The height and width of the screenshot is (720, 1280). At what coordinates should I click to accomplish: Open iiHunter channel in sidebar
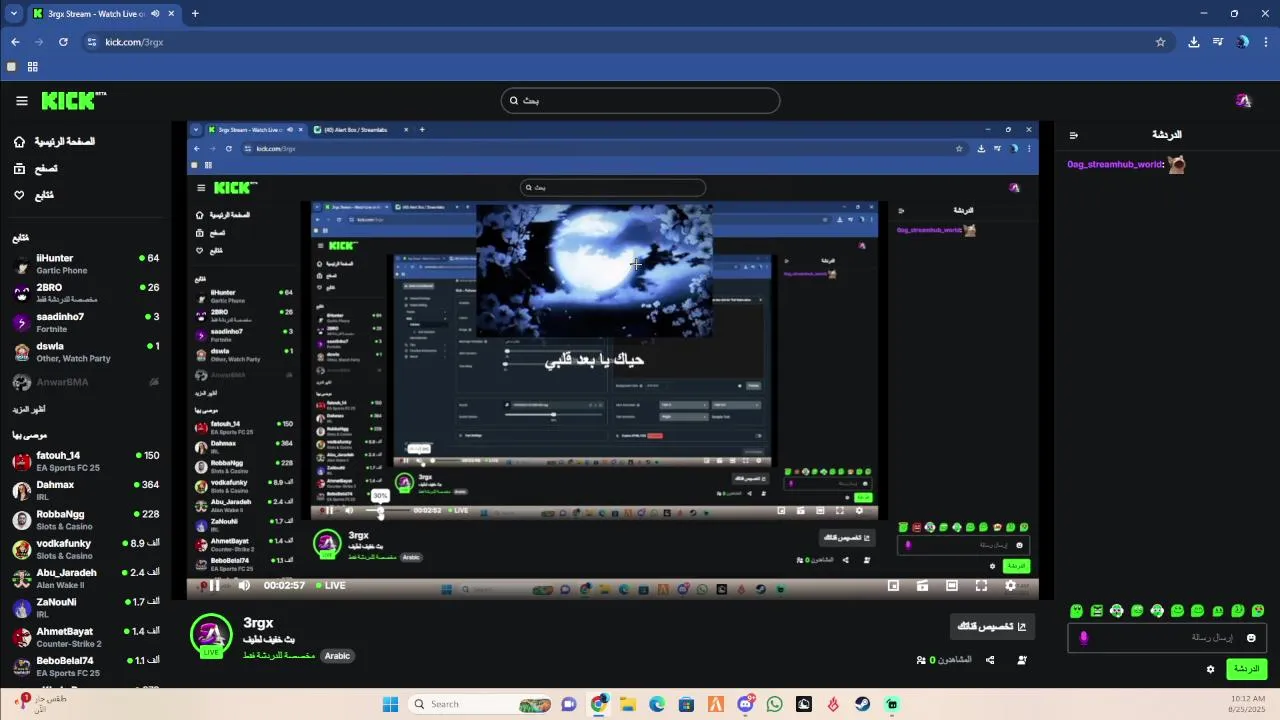(x=85, y=264)
